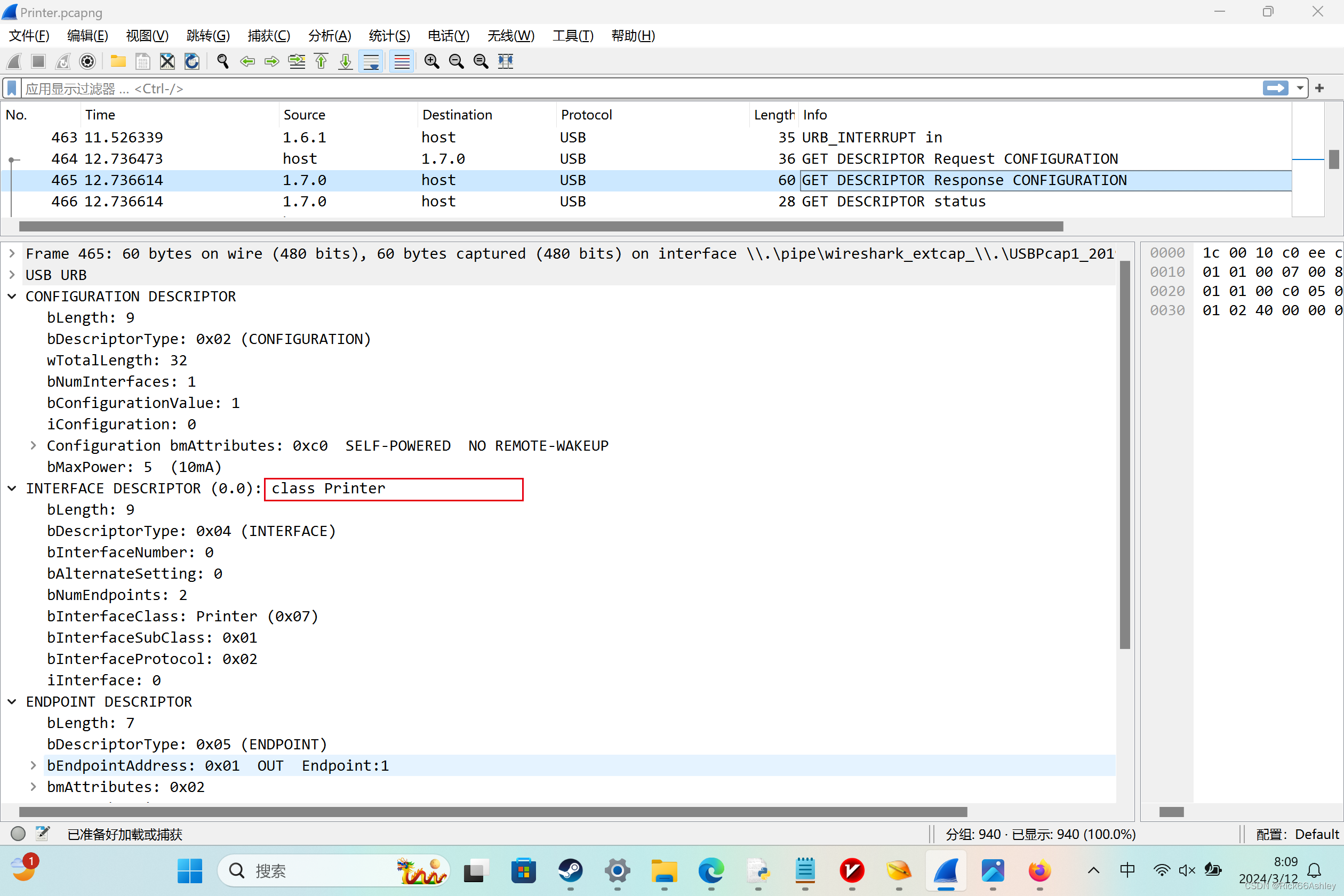
Task: Start a new capture with the shark fin icon
Action: tap(13, 61)
